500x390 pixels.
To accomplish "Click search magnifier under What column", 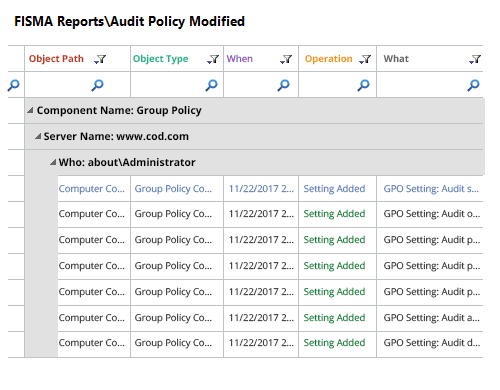I will coord(473,85).
